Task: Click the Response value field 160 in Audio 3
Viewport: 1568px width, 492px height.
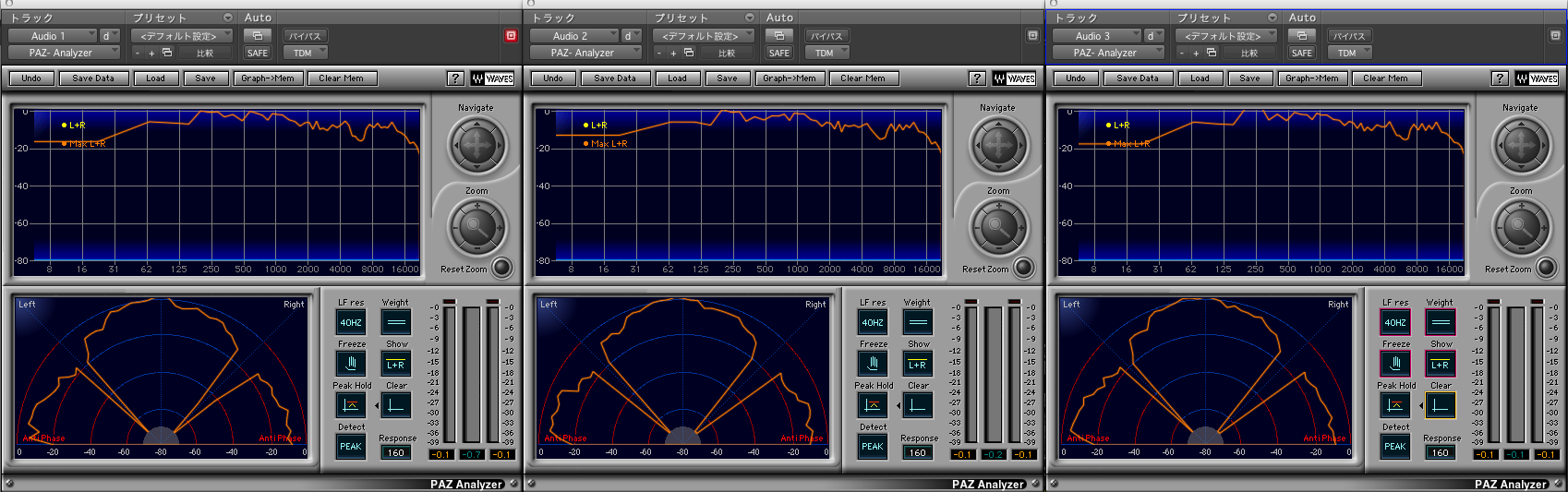Action: 1441,452
